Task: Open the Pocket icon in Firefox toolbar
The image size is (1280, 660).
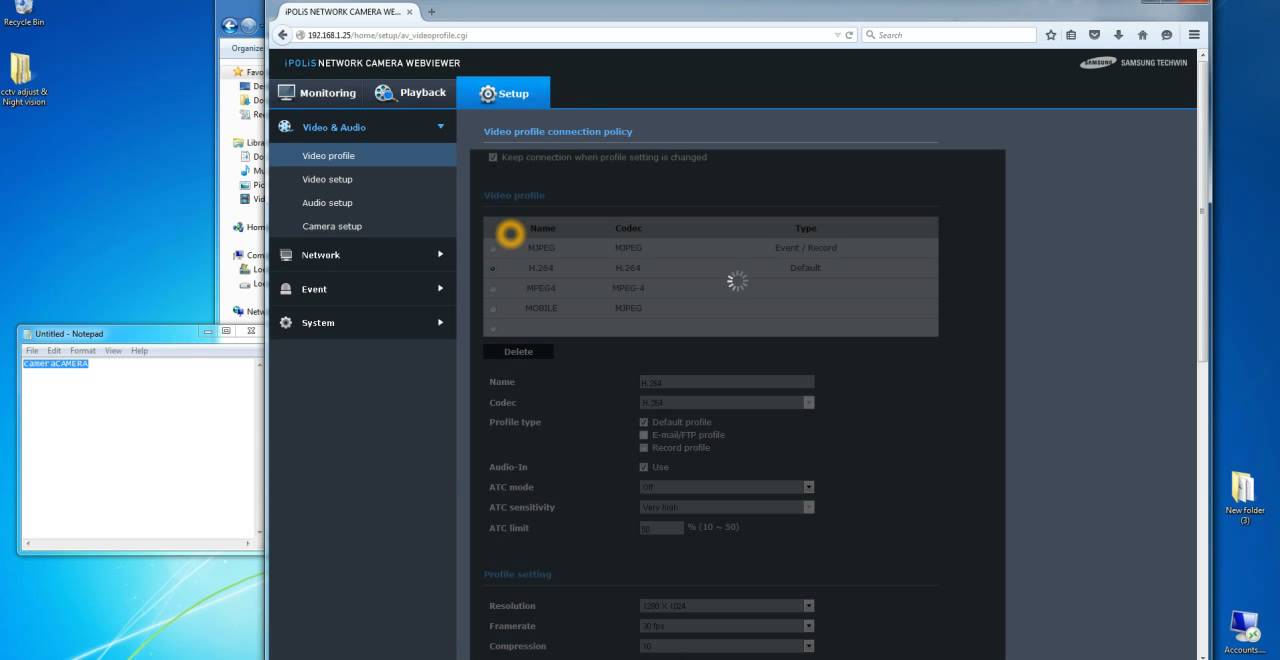Action: pos(1095,35)
